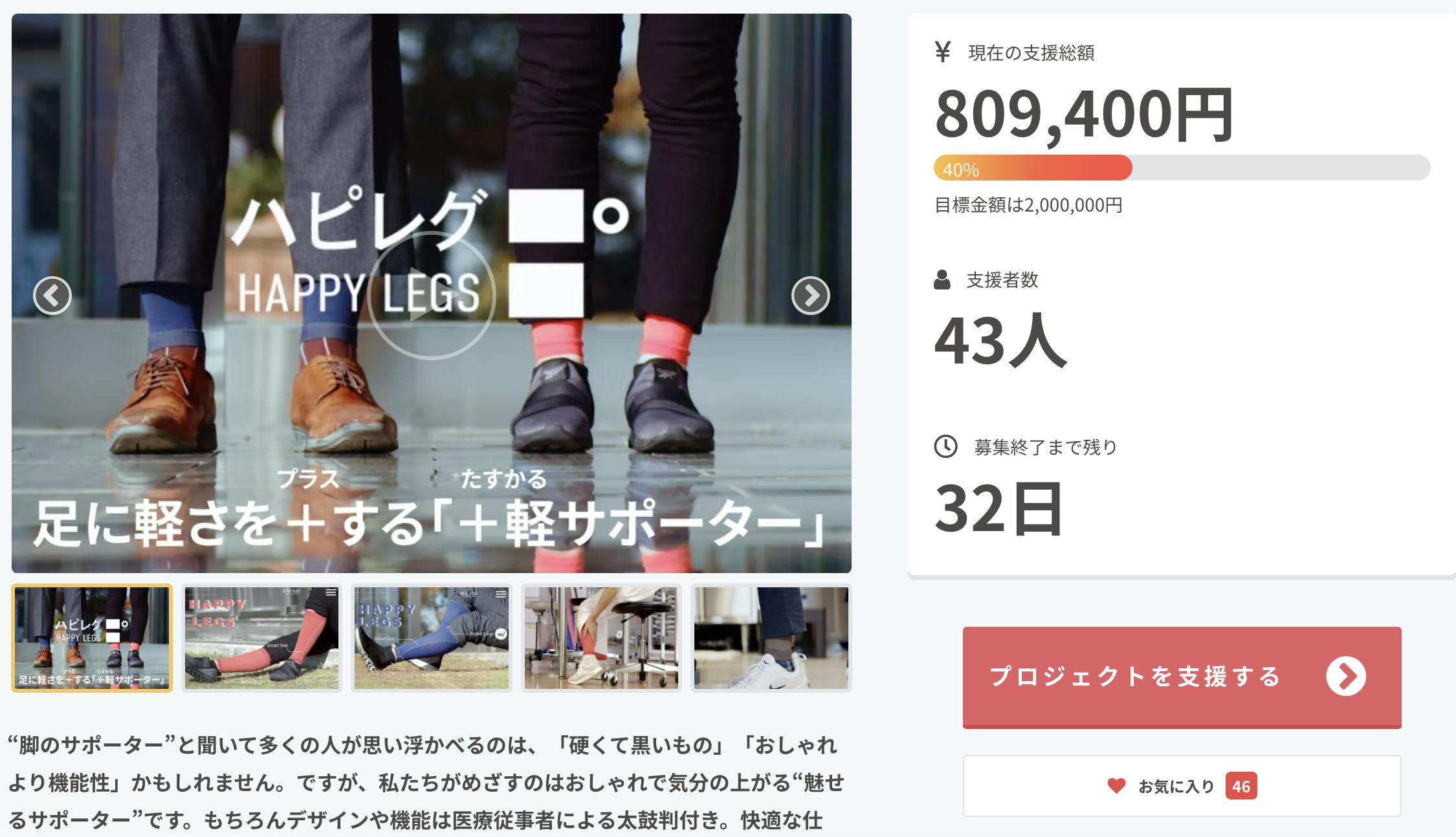Image resolution: width=1456 pixels, height=837 pixels.
Task: Go to previous slide with left arrow
Action: click(52, 296)
